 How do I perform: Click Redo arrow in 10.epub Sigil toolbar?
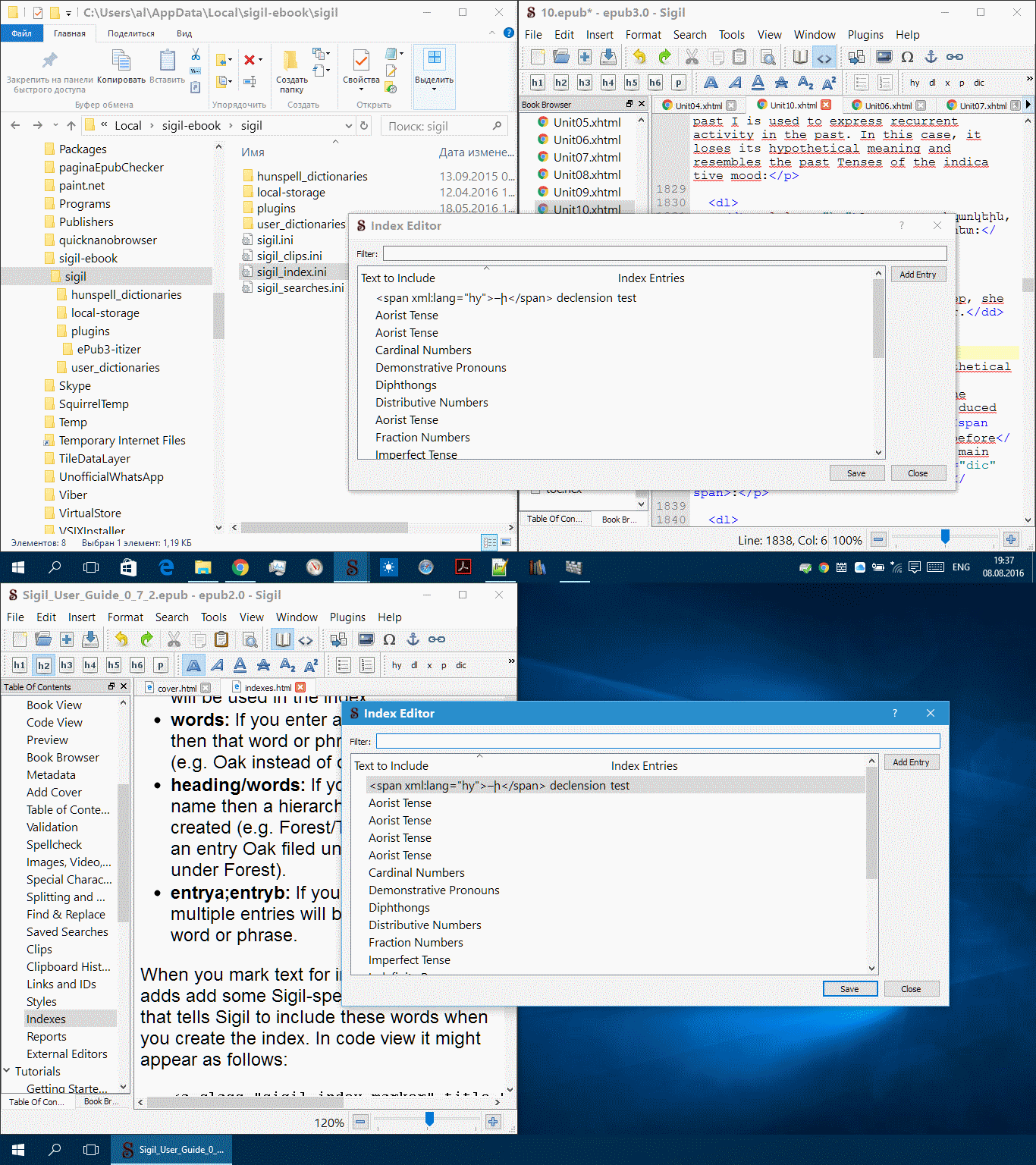click(x=664, y=57)
